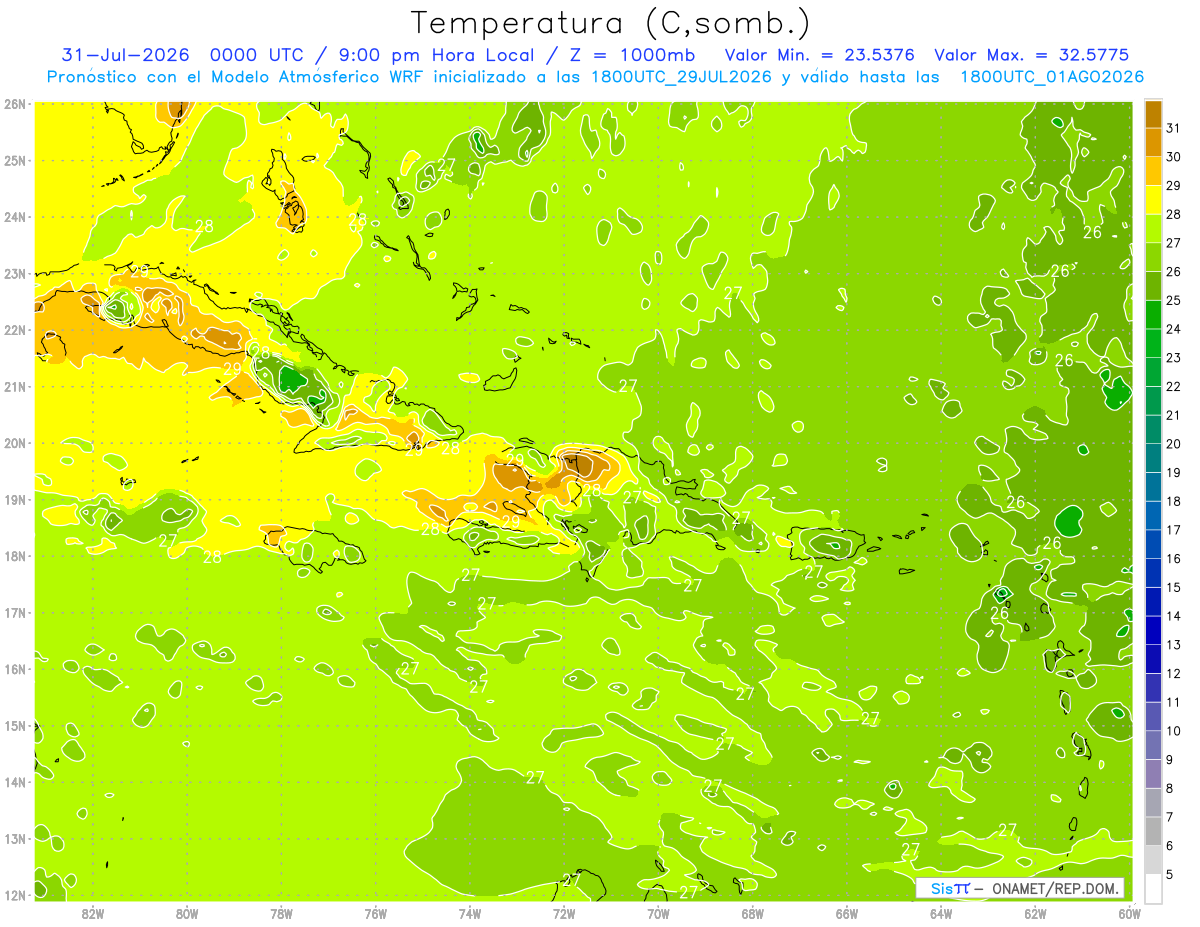
Task: Click the 'SisTT' logo text
Action: tap(950, 888)
